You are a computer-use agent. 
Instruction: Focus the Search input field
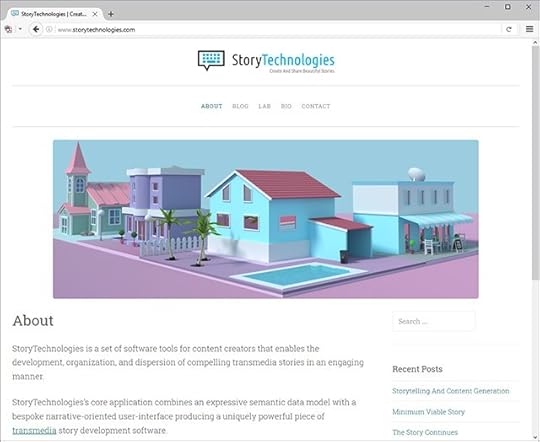point(434,321)
